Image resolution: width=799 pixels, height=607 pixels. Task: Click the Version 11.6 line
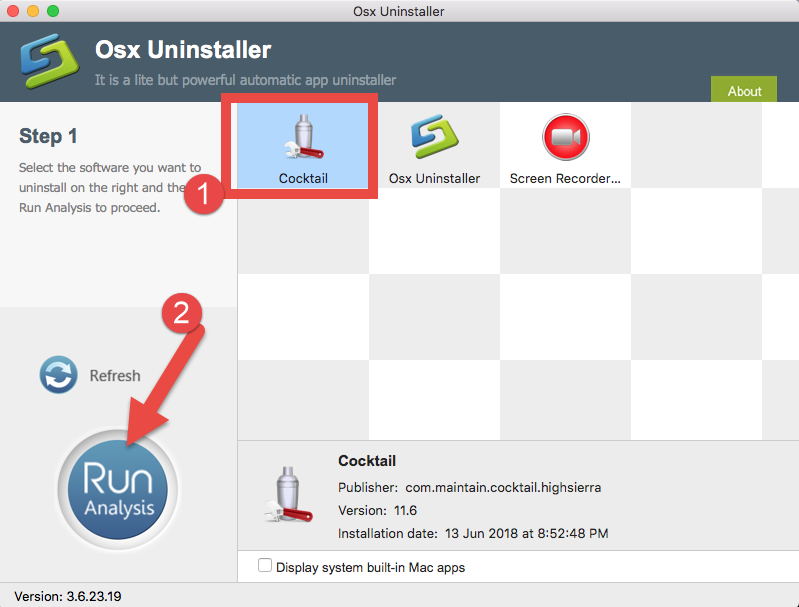377,510
